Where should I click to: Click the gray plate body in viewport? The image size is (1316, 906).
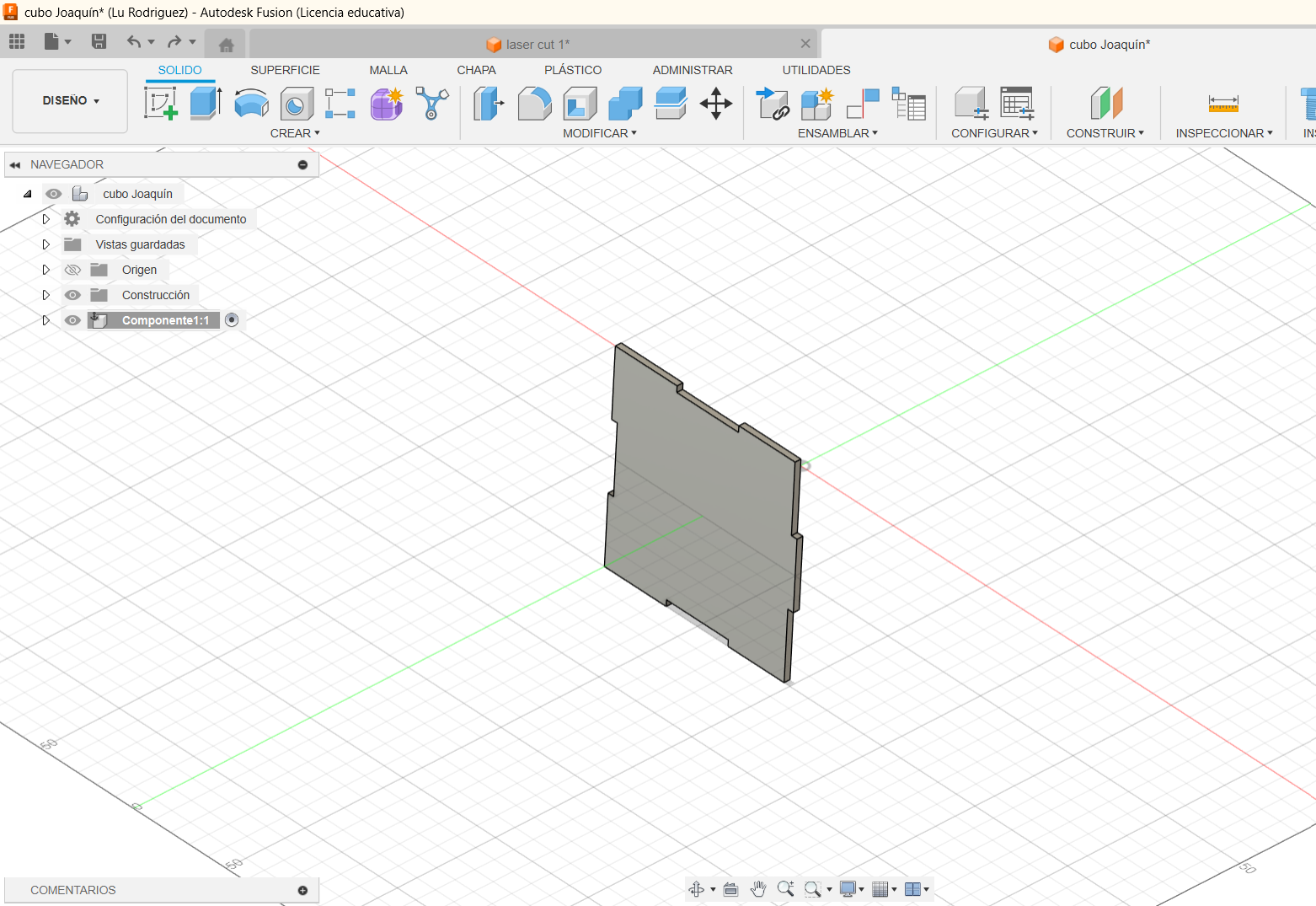[x=703, y=497]
